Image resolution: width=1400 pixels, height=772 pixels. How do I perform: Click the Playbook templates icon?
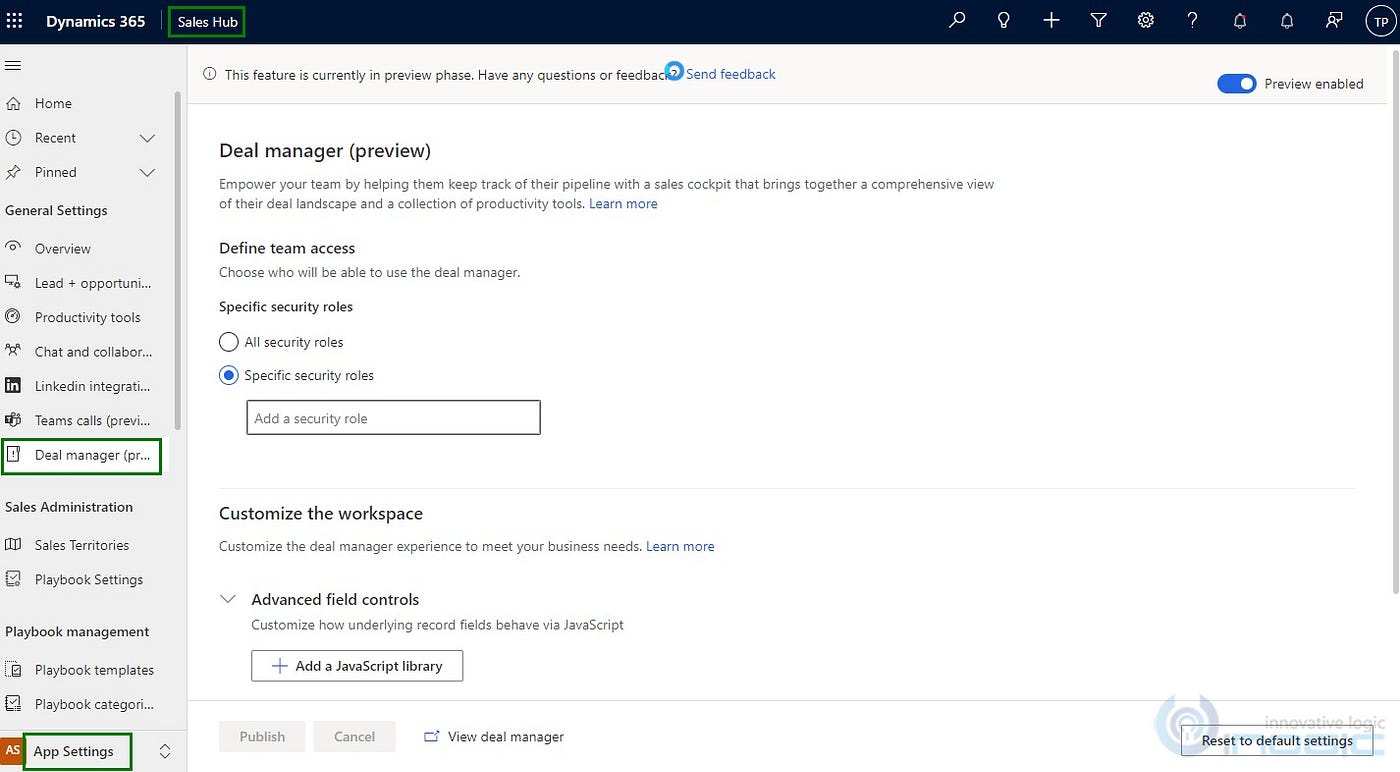(x=13, y=669)
